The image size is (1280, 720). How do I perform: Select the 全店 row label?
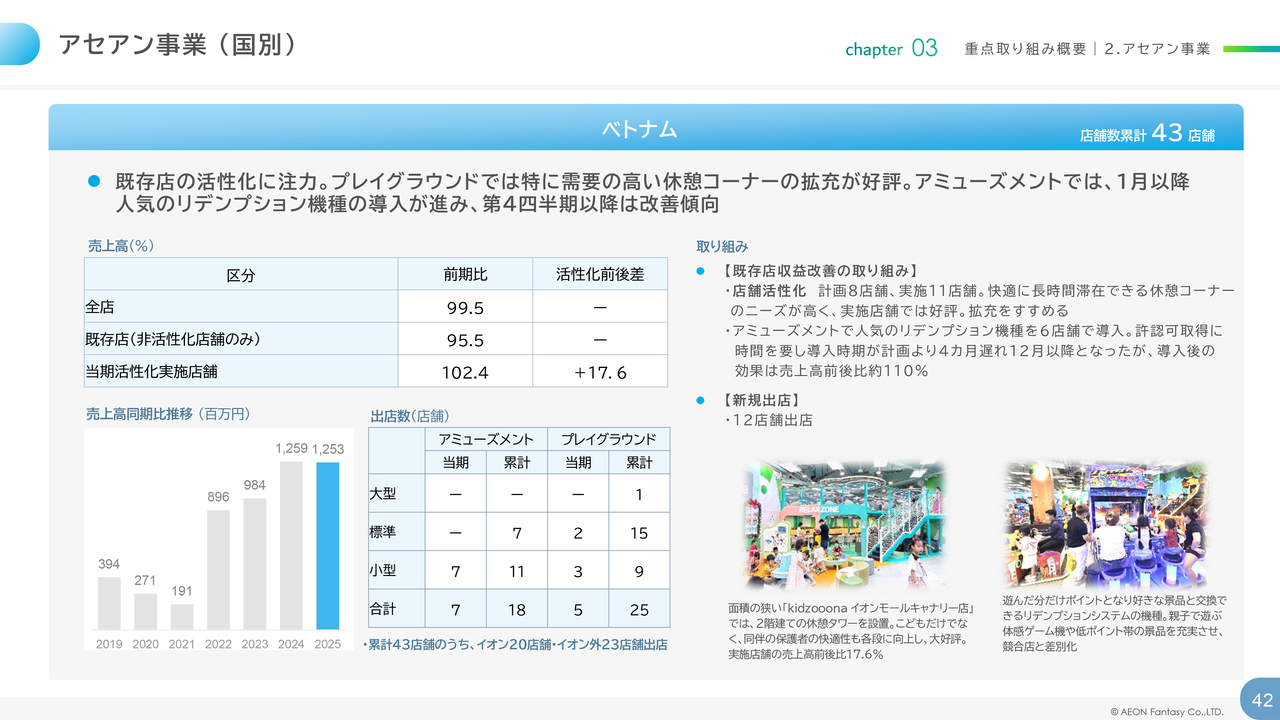click(100, 307)
